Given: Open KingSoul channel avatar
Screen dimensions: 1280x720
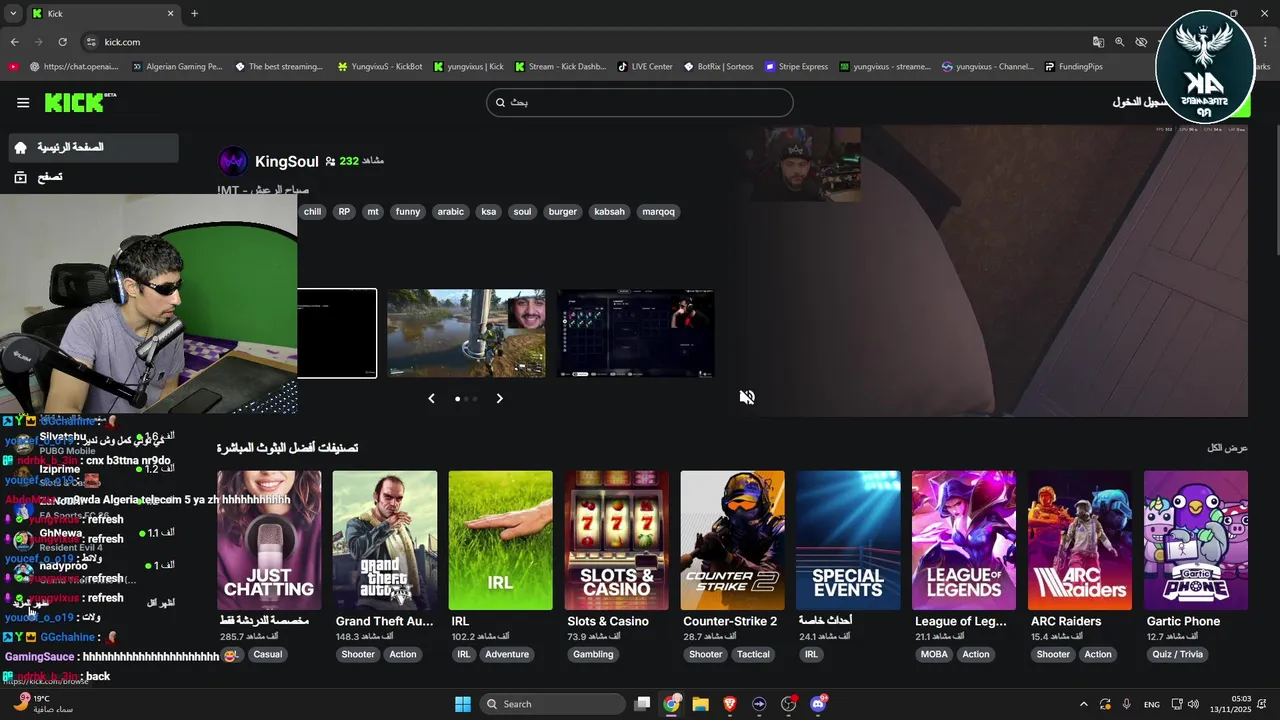Looking at the screenshot, I should coord(233,161).
